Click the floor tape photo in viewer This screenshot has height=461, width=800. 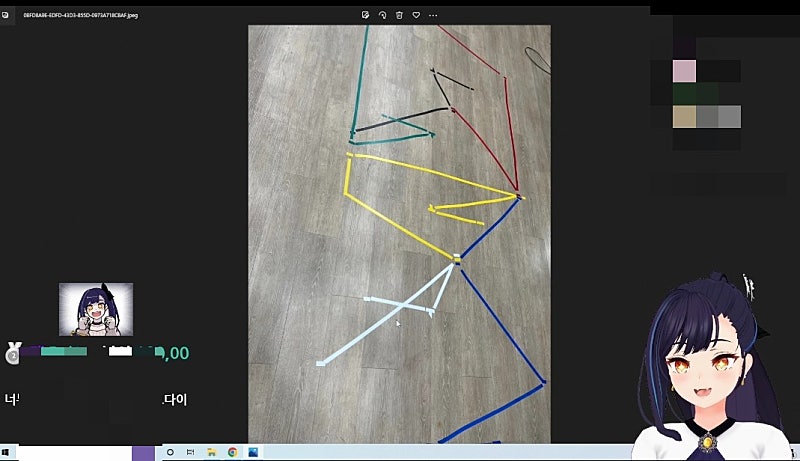click(x=399, y=234)
